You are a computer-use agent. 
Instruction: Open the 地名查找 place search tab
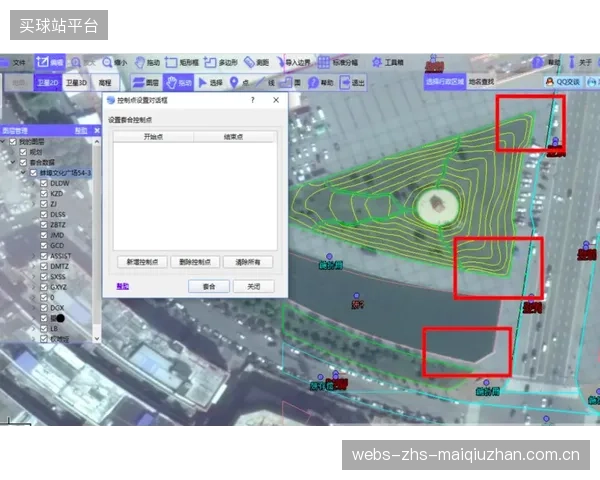point(481,82)
